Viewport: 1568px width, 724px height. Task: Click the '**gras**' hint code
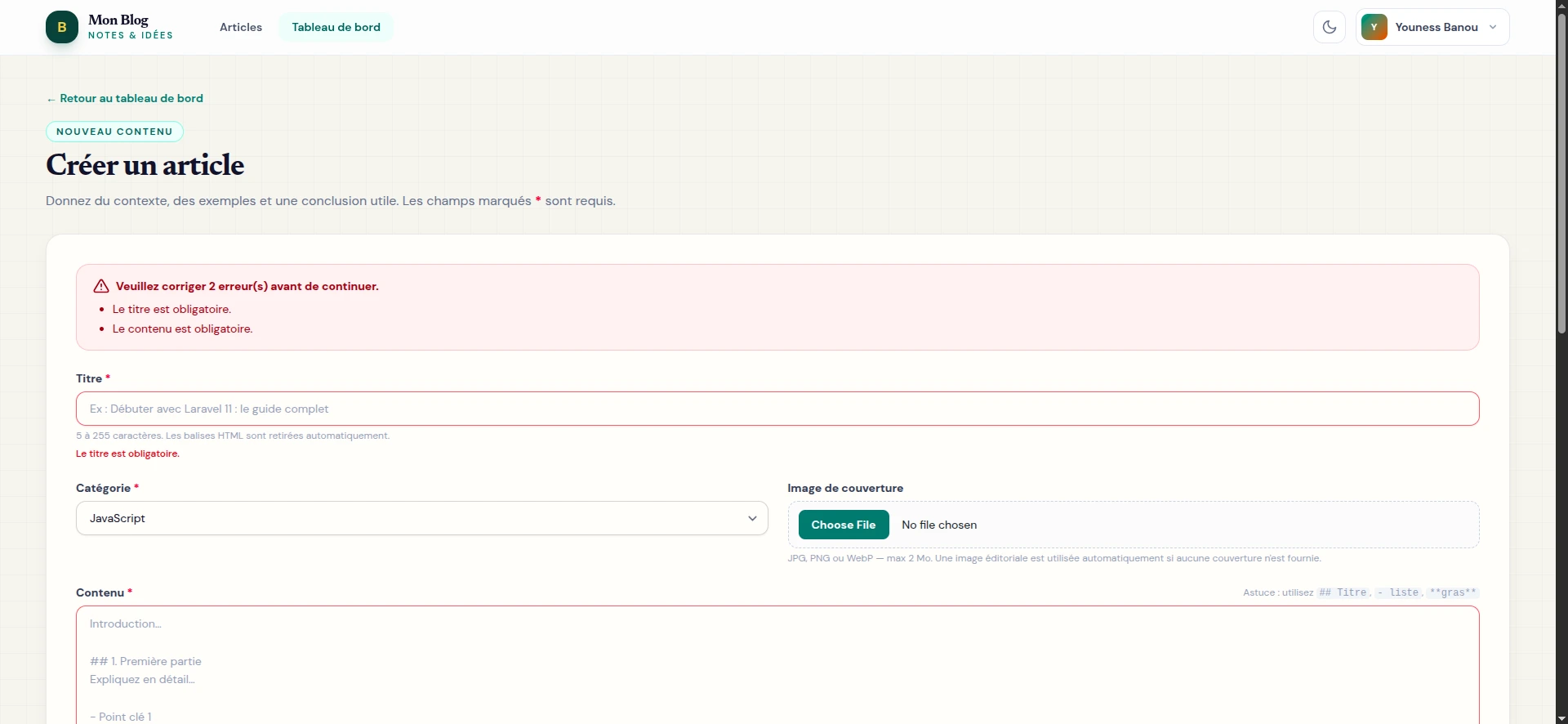pos(1453,592)
